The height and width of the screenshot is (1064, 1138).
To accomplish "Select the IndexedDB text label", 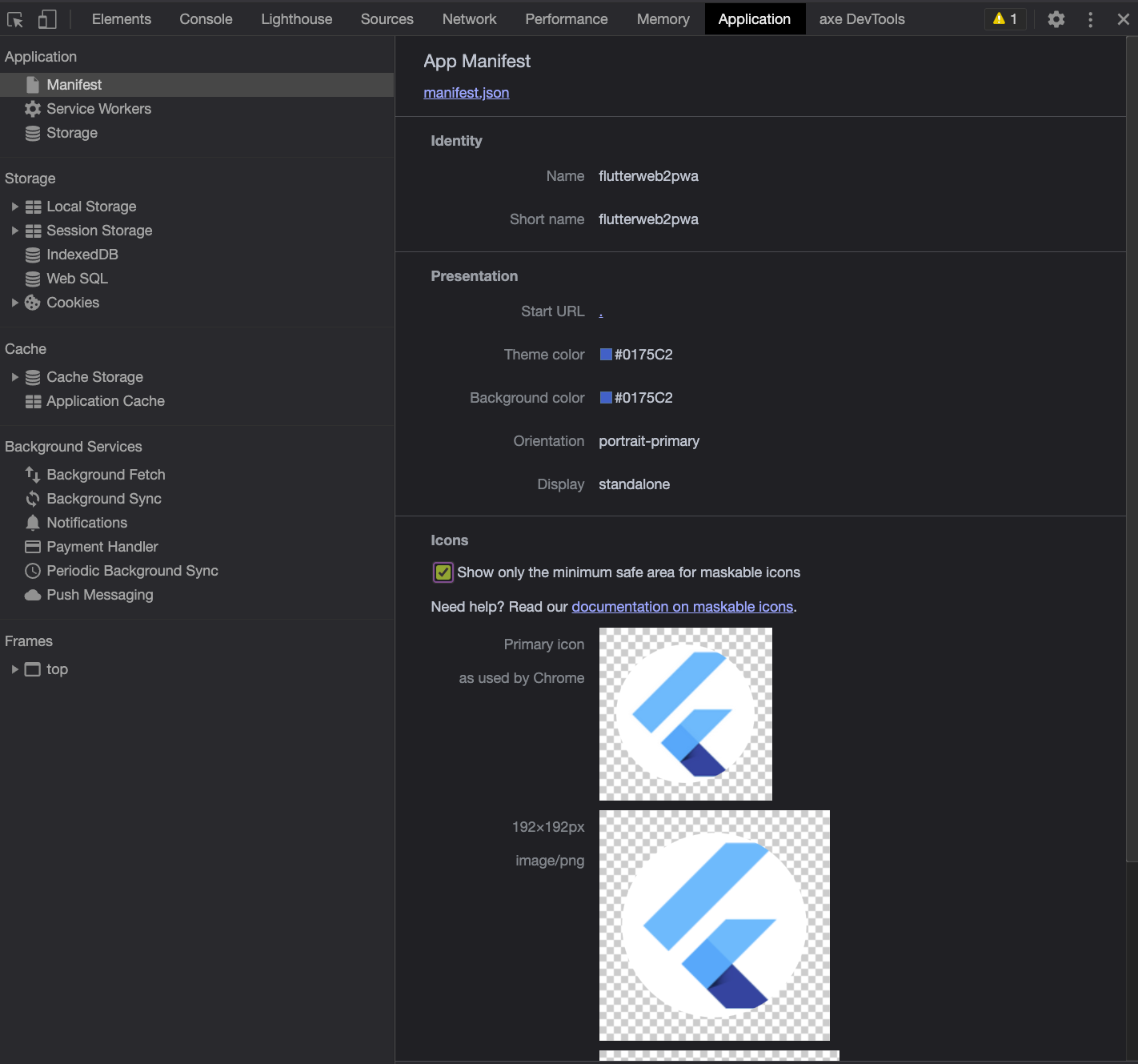I will click(82, 255).
